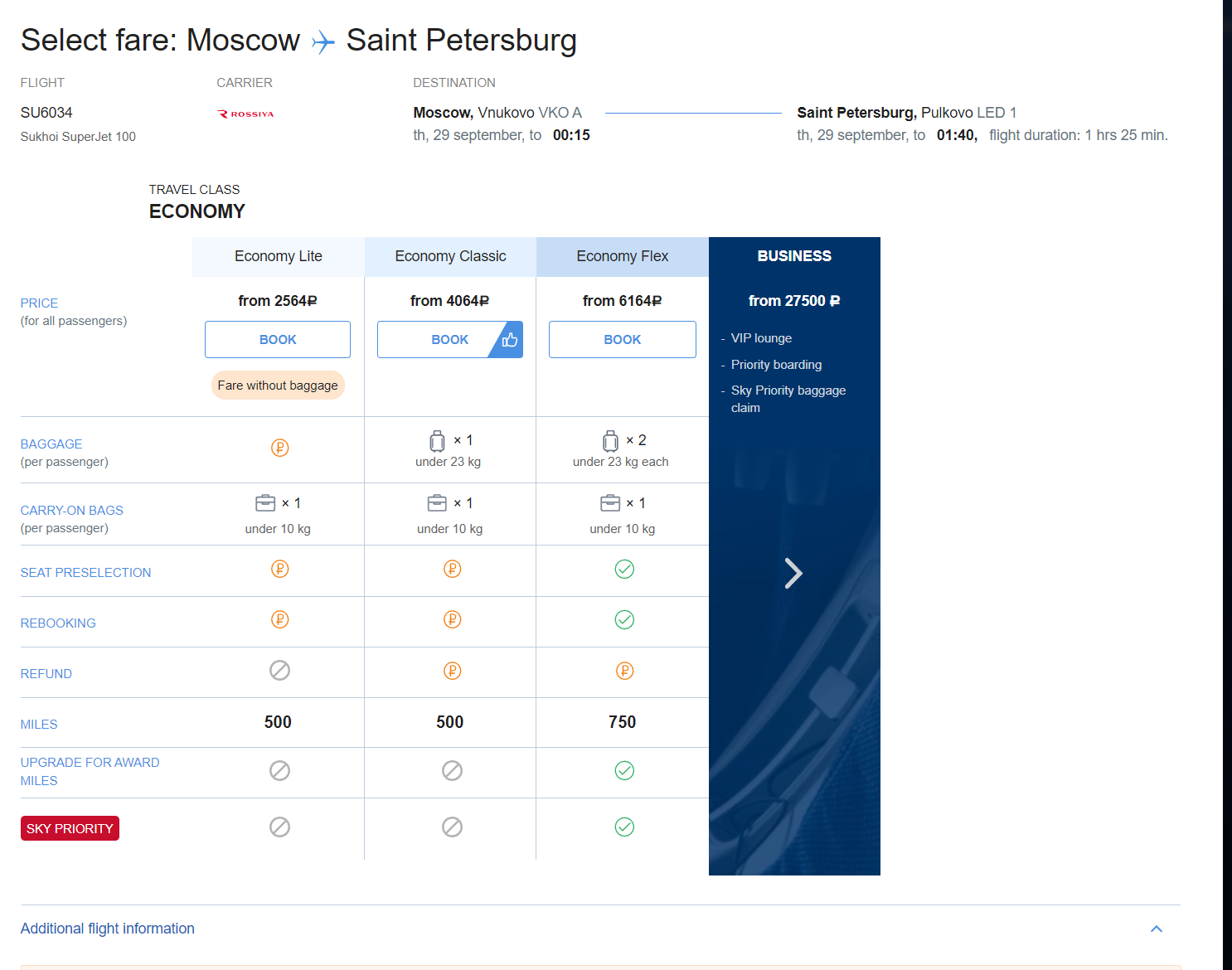Collapse Additional flight information chevron
The height and width of the screenshot is (970, 1232).
1156,929
